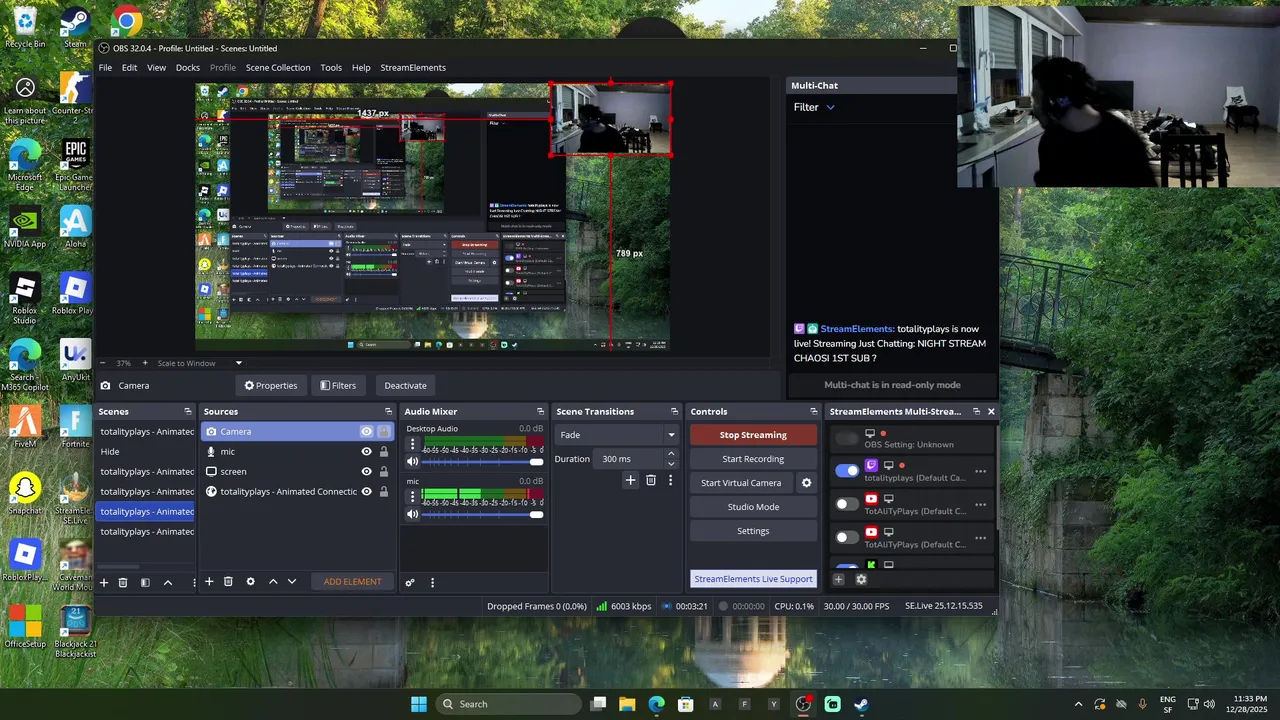
Task: Mute the mic channel speaker icon
Action: tap(412, 514)
